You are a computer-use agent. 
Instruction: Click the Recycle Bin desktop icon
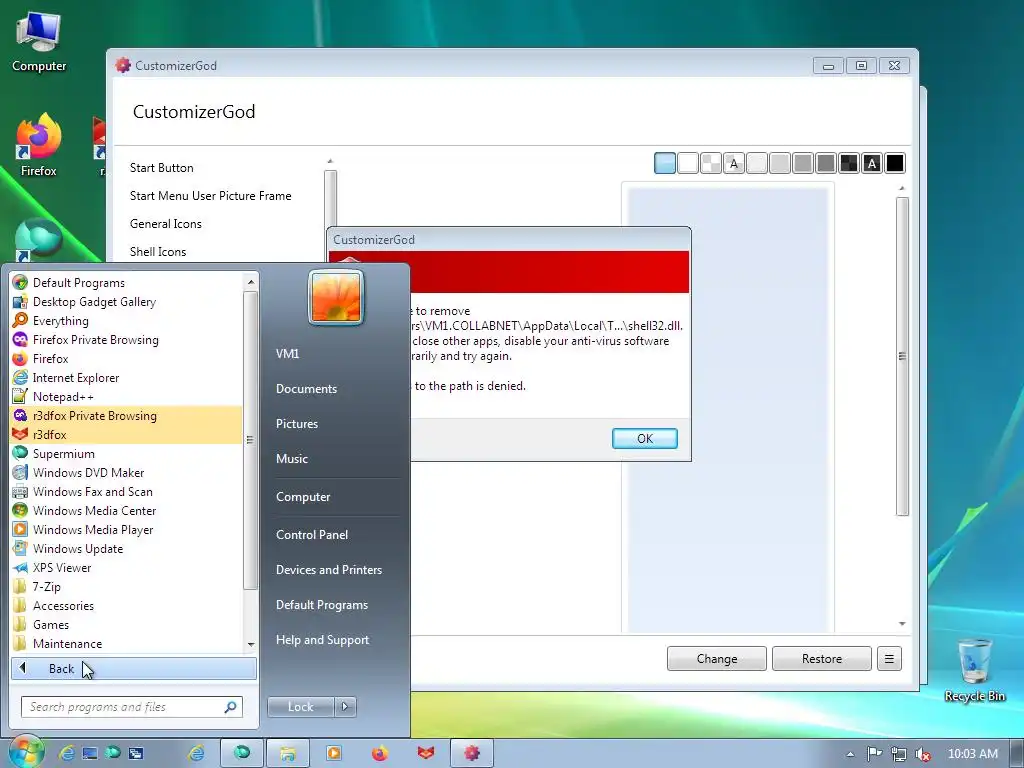pos(974,671)
